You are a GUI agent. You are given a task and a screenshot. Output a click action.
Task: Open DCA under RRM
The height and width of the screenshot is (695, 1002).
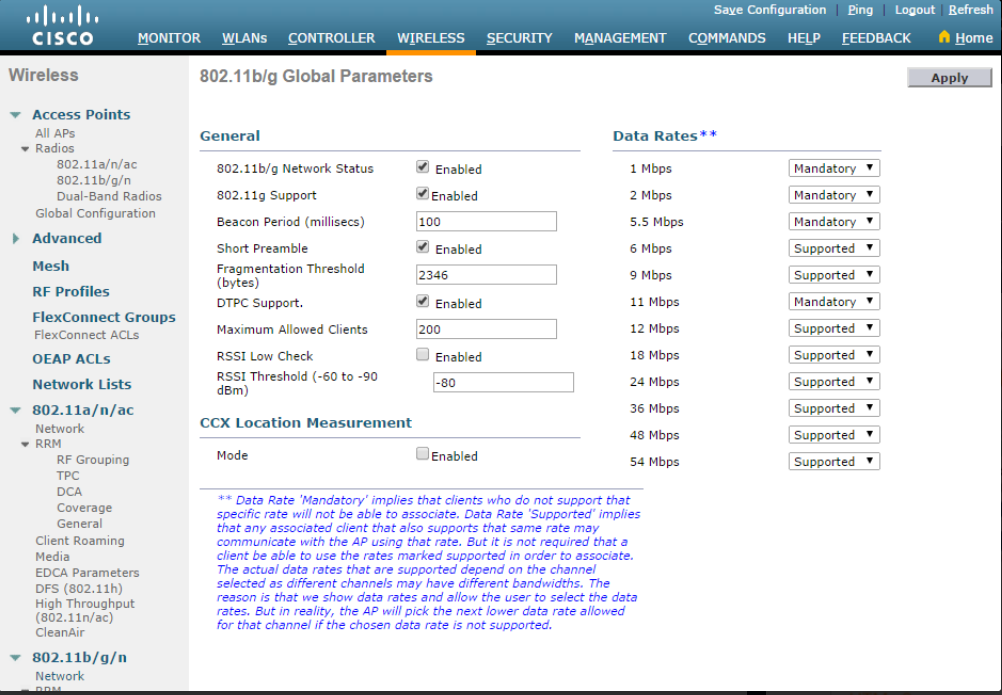[x=69, y=492]
